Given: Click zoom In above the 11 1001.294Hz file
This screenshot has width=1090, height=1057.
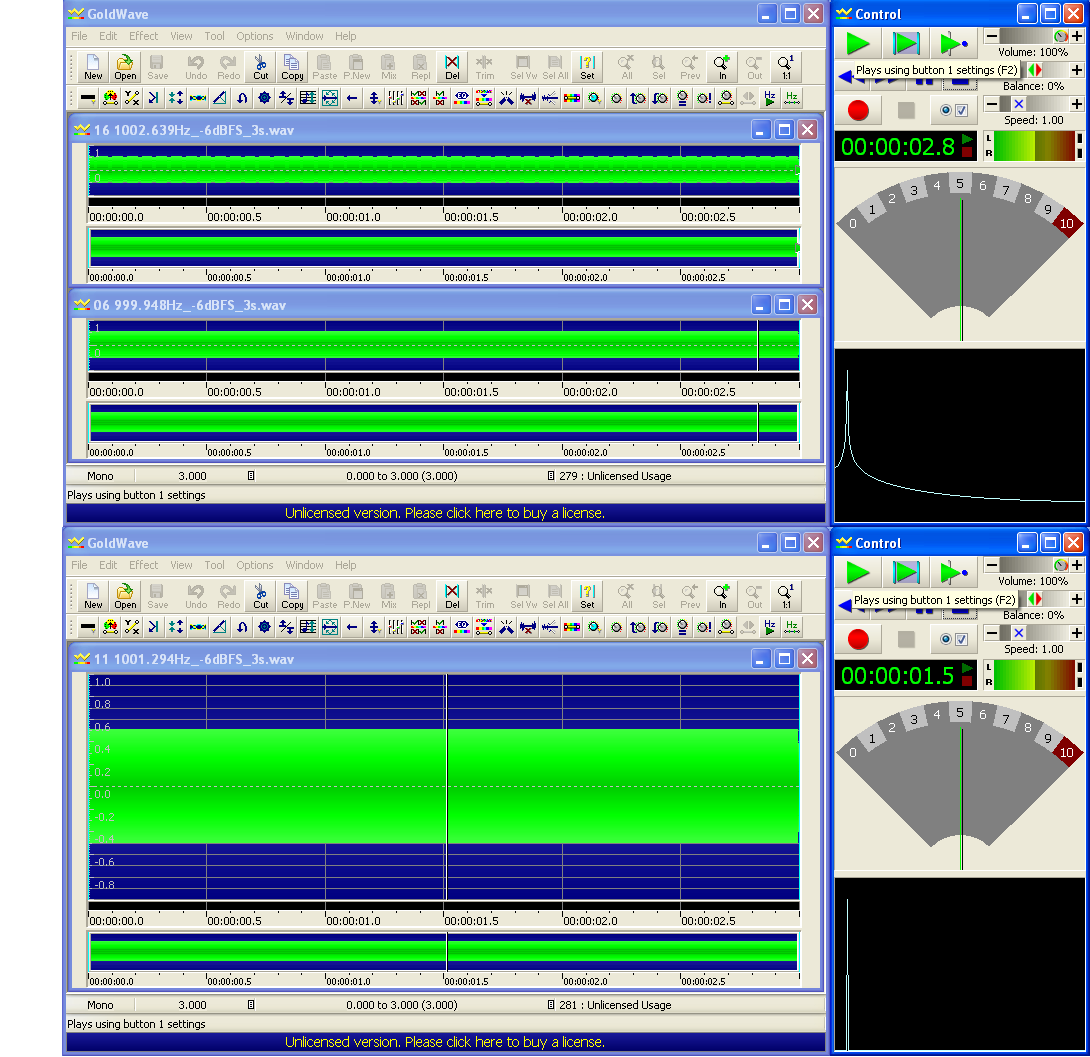Looking at the screenshot, I should [x=722, y=596].
